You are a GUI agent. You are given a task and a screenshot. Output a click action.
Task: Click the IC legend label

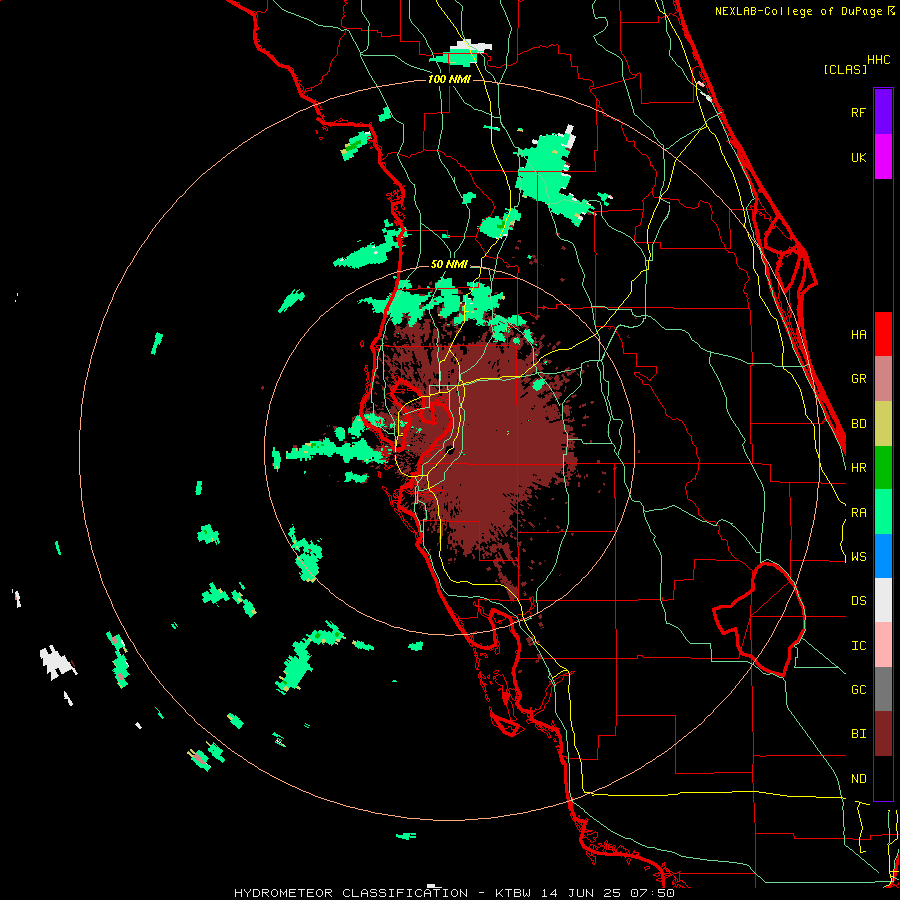click(x=858, y=645)
